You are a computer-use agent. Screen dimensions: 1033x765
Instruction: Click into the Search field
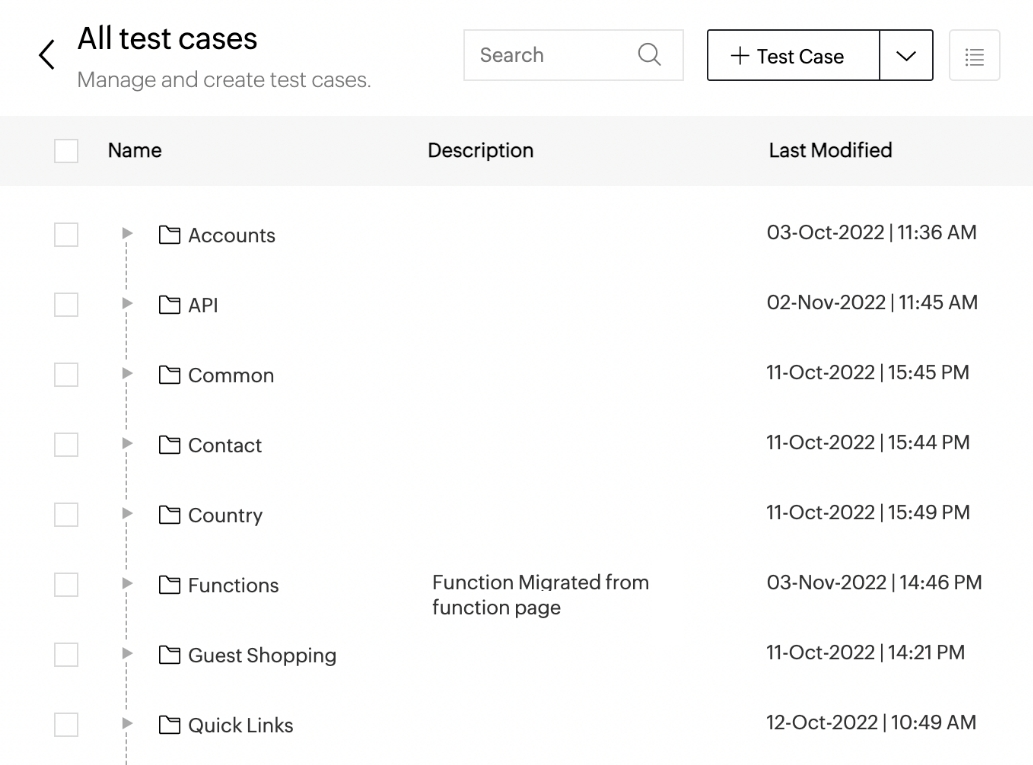tap(550, 55)
